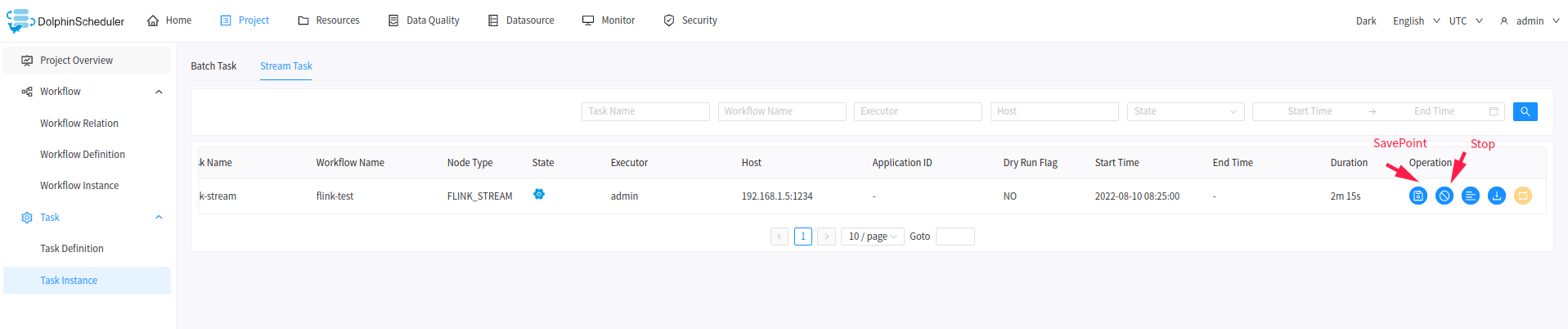Open the Data Quality menu
This screenshot has height=329, width=1568.
tap(424, 20)
